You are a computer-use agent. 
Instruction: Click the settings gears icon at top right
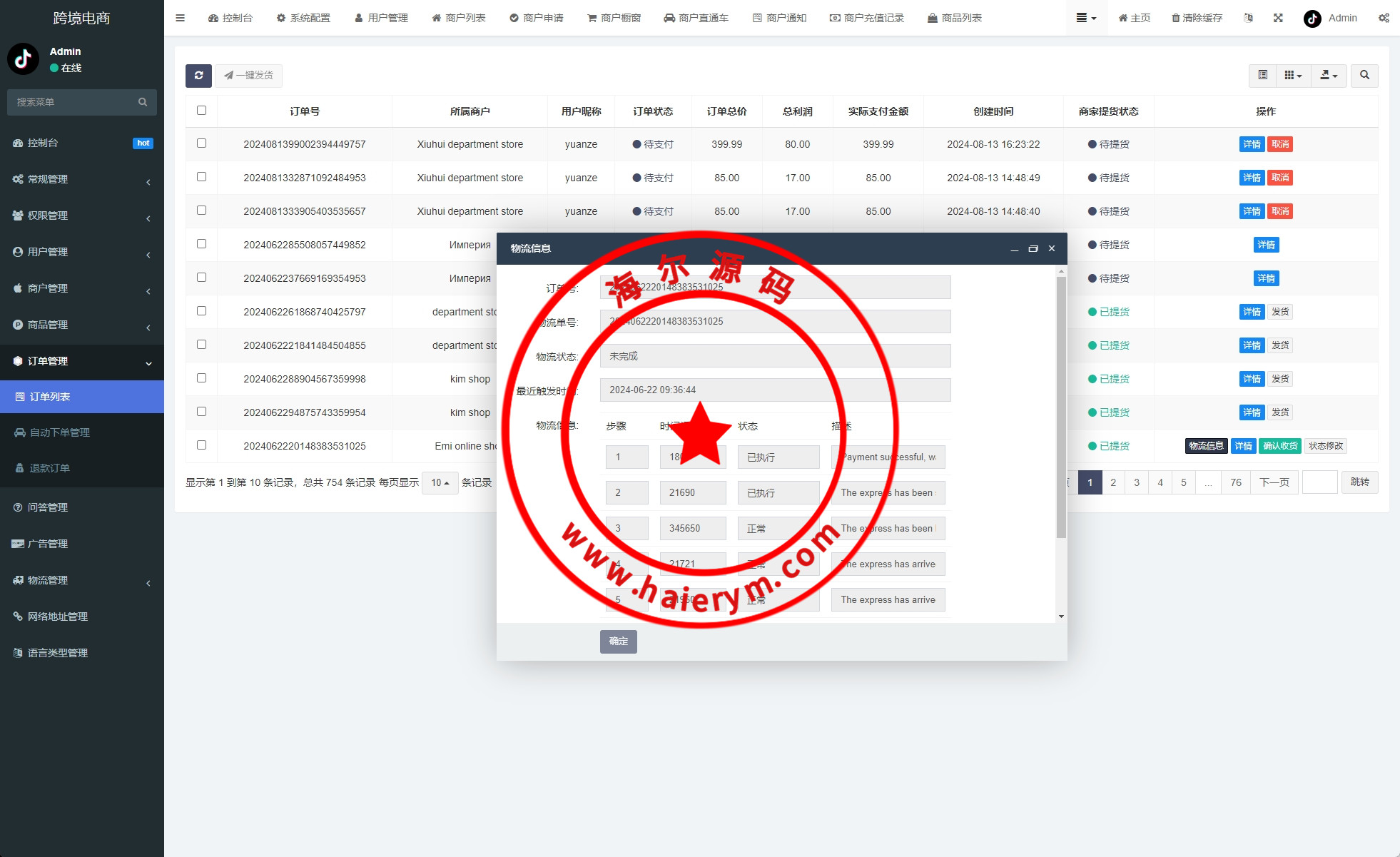pos(1384,18)
